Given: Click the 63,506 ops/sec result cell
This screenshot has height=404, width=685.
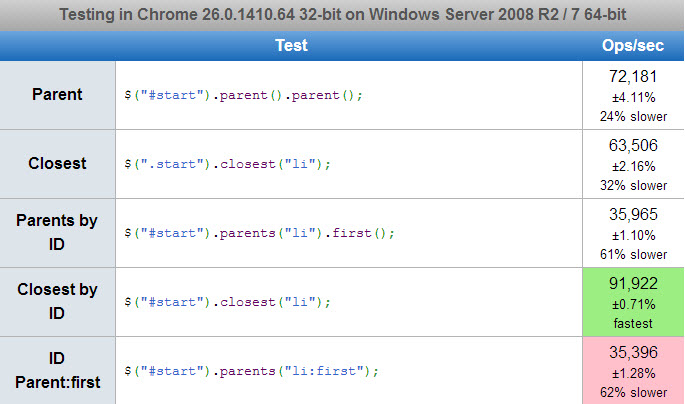Looking at the screenshot, I should coord(633,164).
